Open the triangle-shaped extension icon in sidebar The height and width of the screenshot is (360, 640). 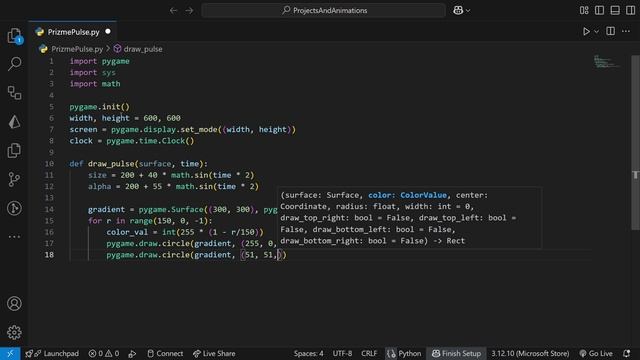click(14, 122)
